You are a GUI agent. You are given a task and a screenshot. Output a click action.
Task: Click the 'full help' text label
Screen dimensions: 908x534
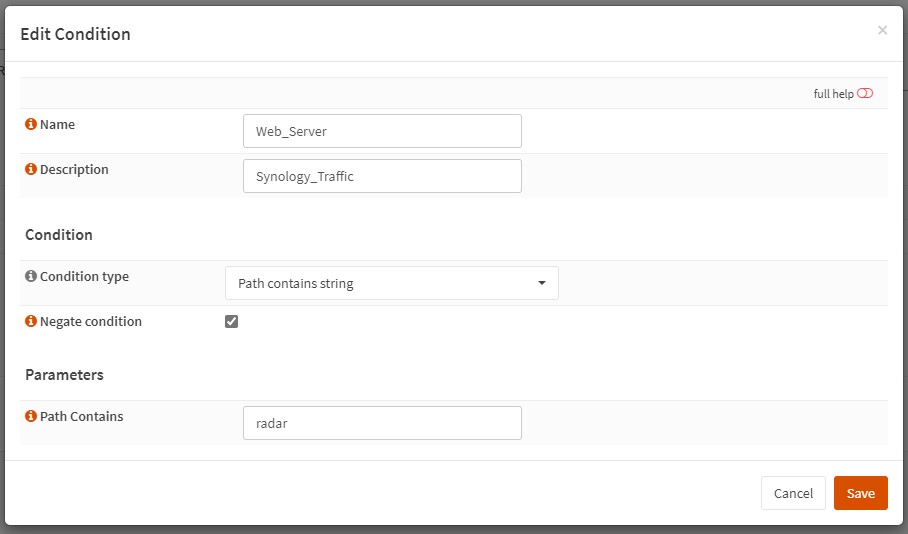[x=833, y=94]
